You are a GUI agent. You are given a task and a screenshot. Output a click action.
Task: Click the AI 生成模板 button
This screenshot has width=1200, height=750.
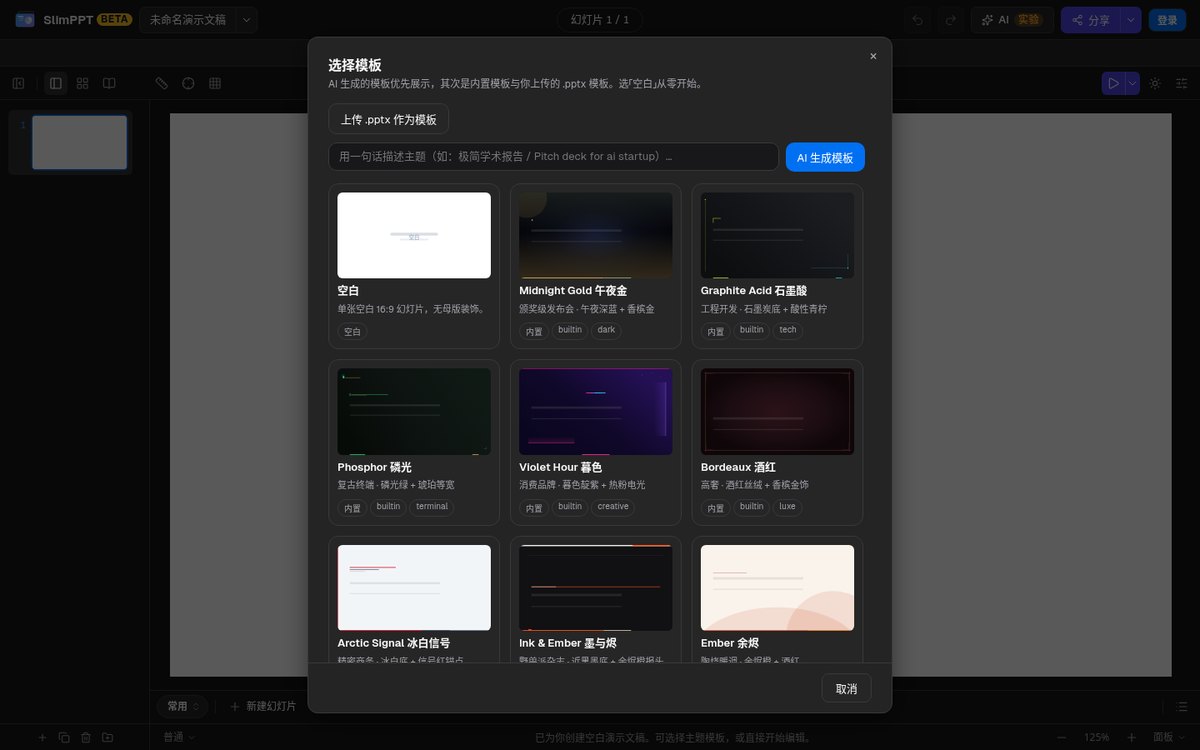(825, 157)
